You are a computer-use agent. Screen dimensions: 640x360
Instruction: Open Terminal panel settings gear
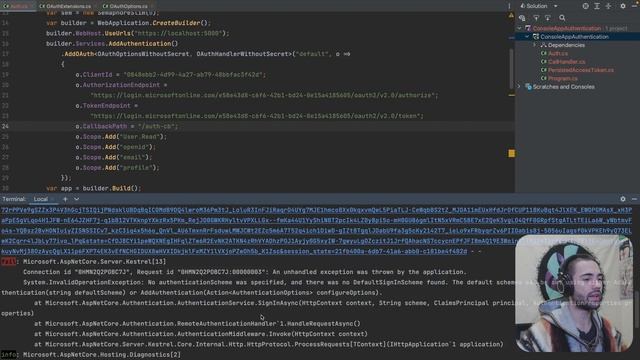coord(622,199)
